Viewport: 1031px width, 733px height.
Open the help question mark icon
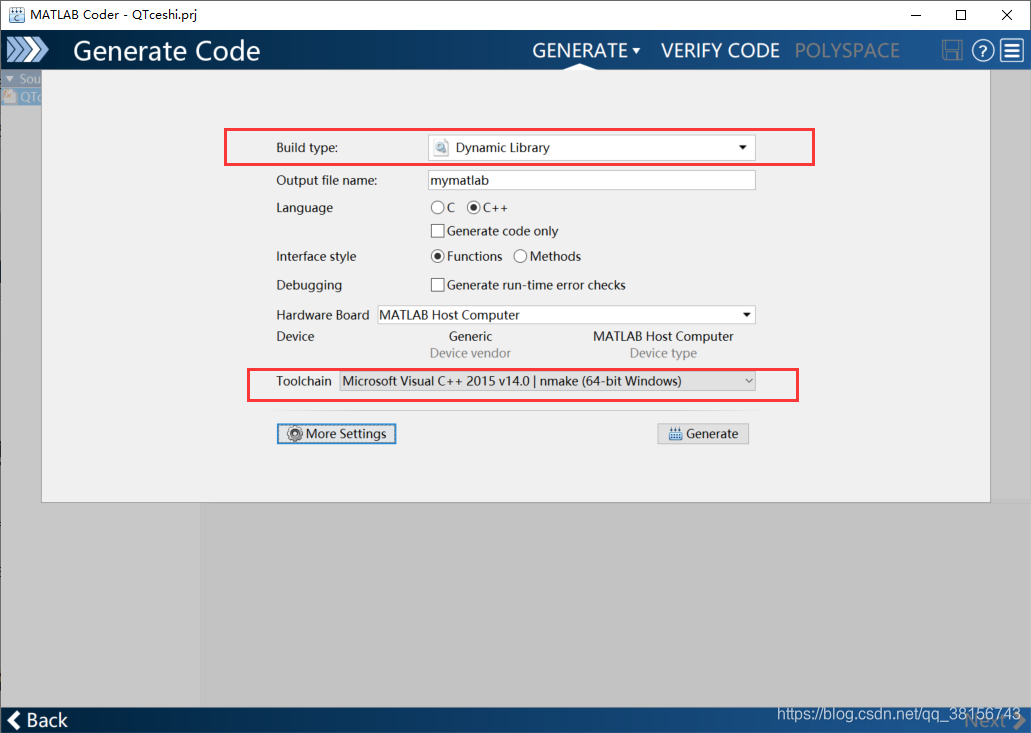pyautogui.click(x=982, y=51)
